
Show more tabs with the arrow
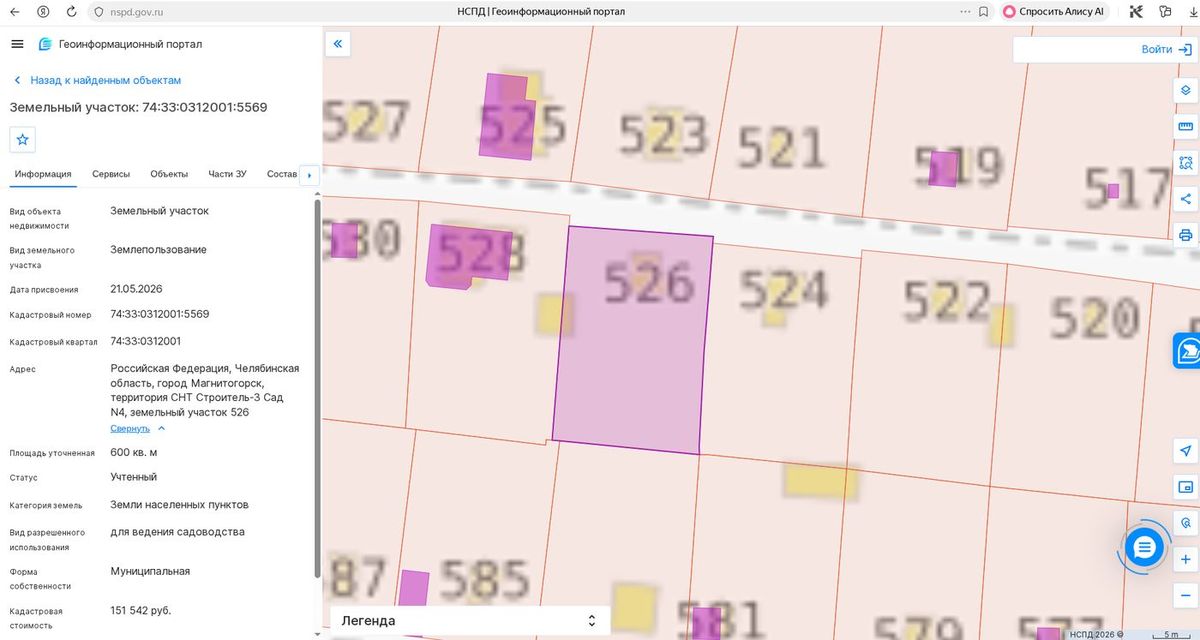tap(309, 175)
